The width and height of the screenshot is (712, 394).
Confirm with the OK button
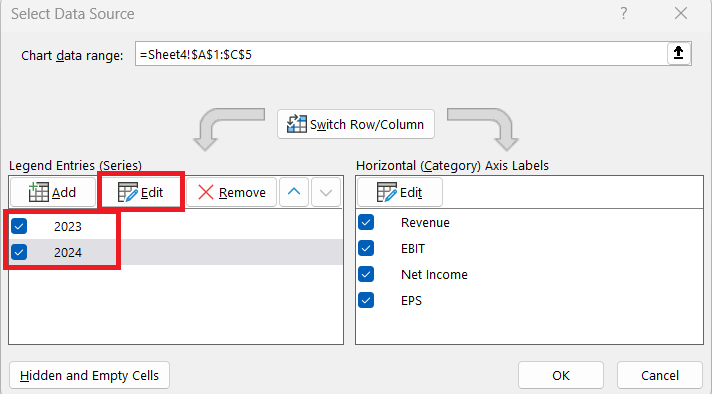(561, 375)
